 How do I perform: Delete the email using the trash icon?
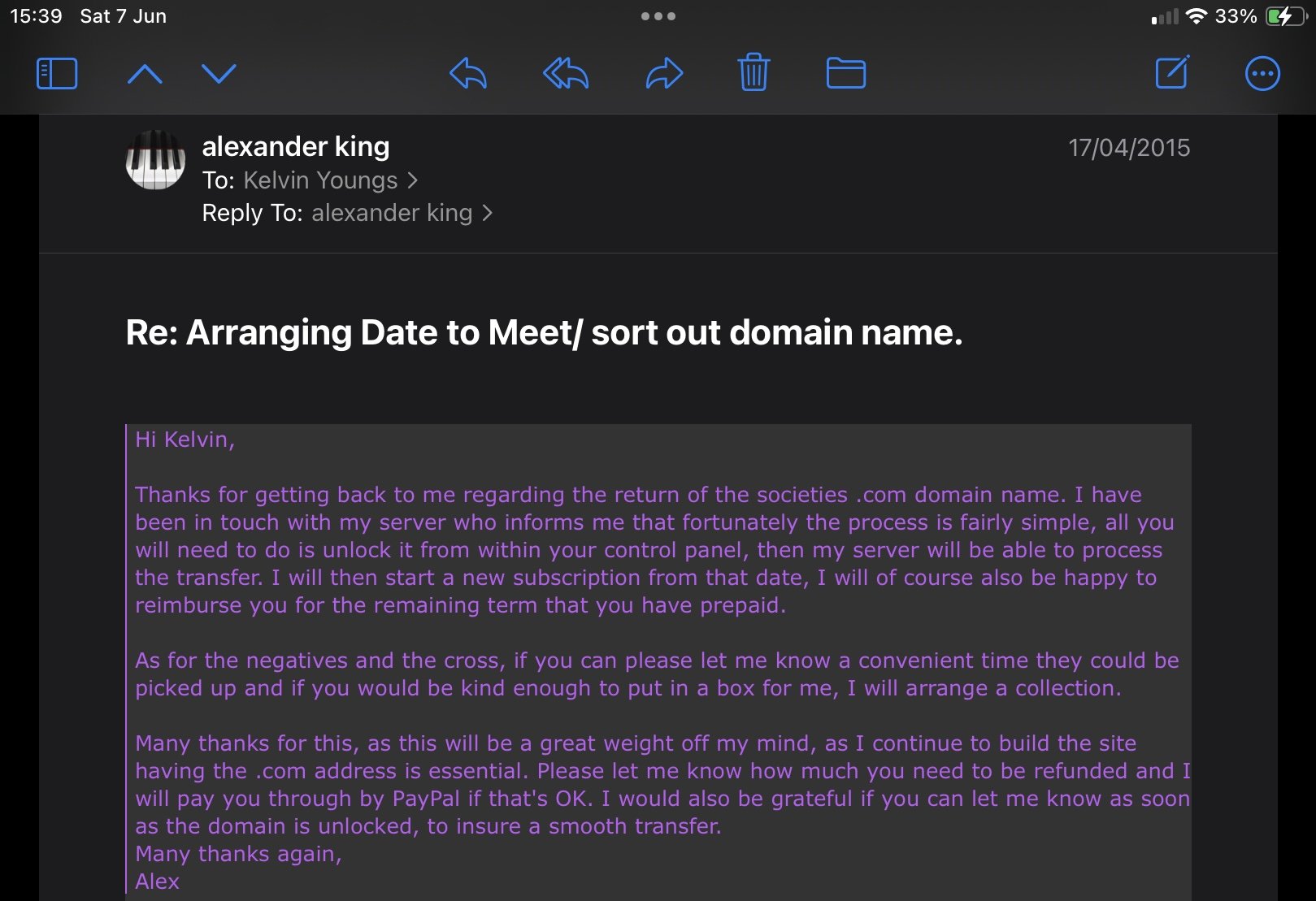754,73
